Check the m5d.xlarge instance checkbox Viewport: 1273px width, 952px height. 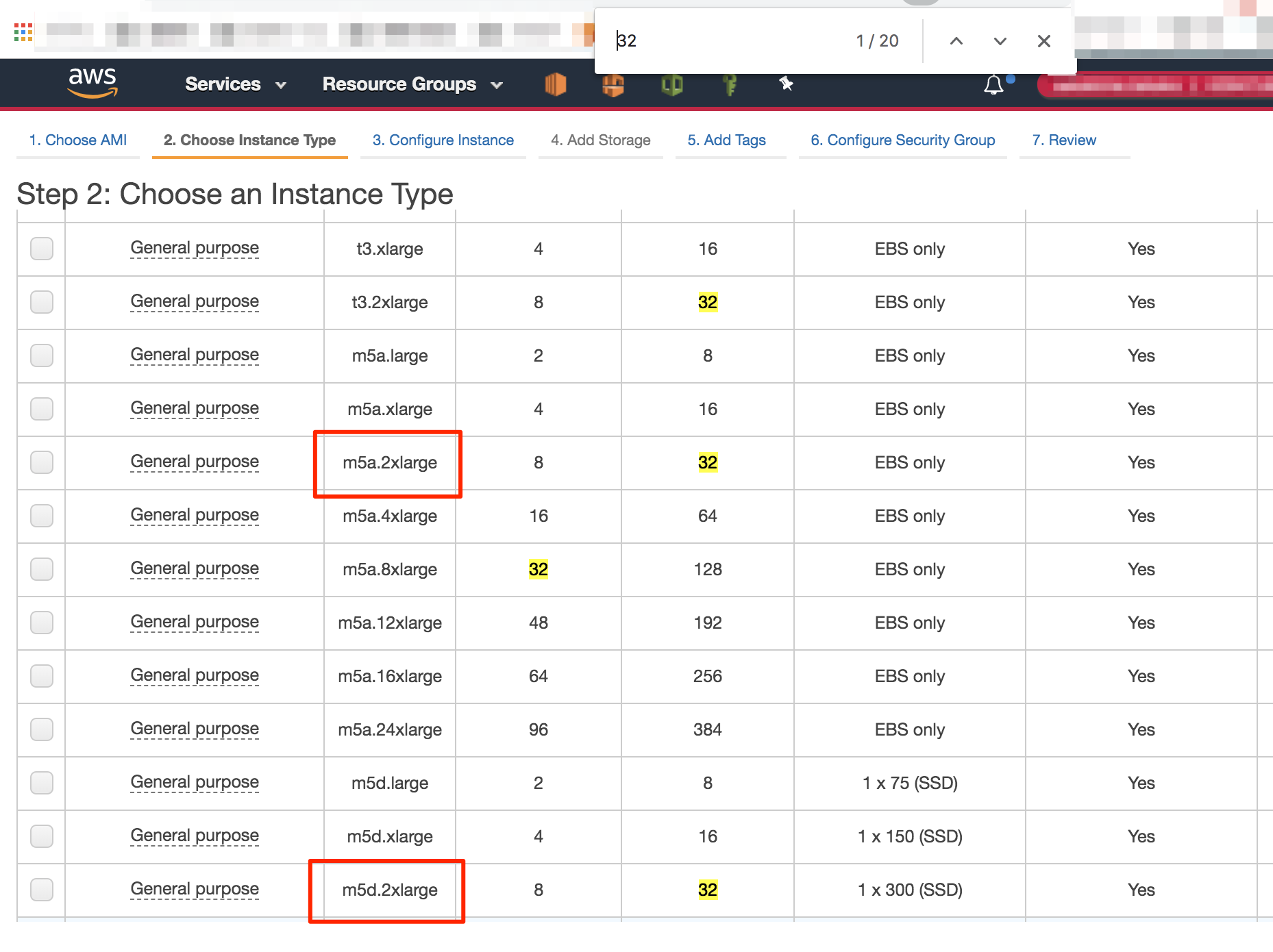coord(42,836)
